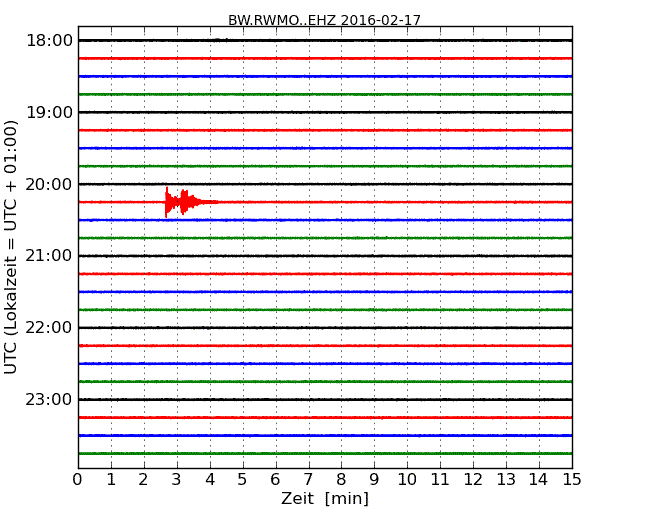Select x-axis tick label 1
The width and height of the screenshot is (650, 520).
click(111, 479)
